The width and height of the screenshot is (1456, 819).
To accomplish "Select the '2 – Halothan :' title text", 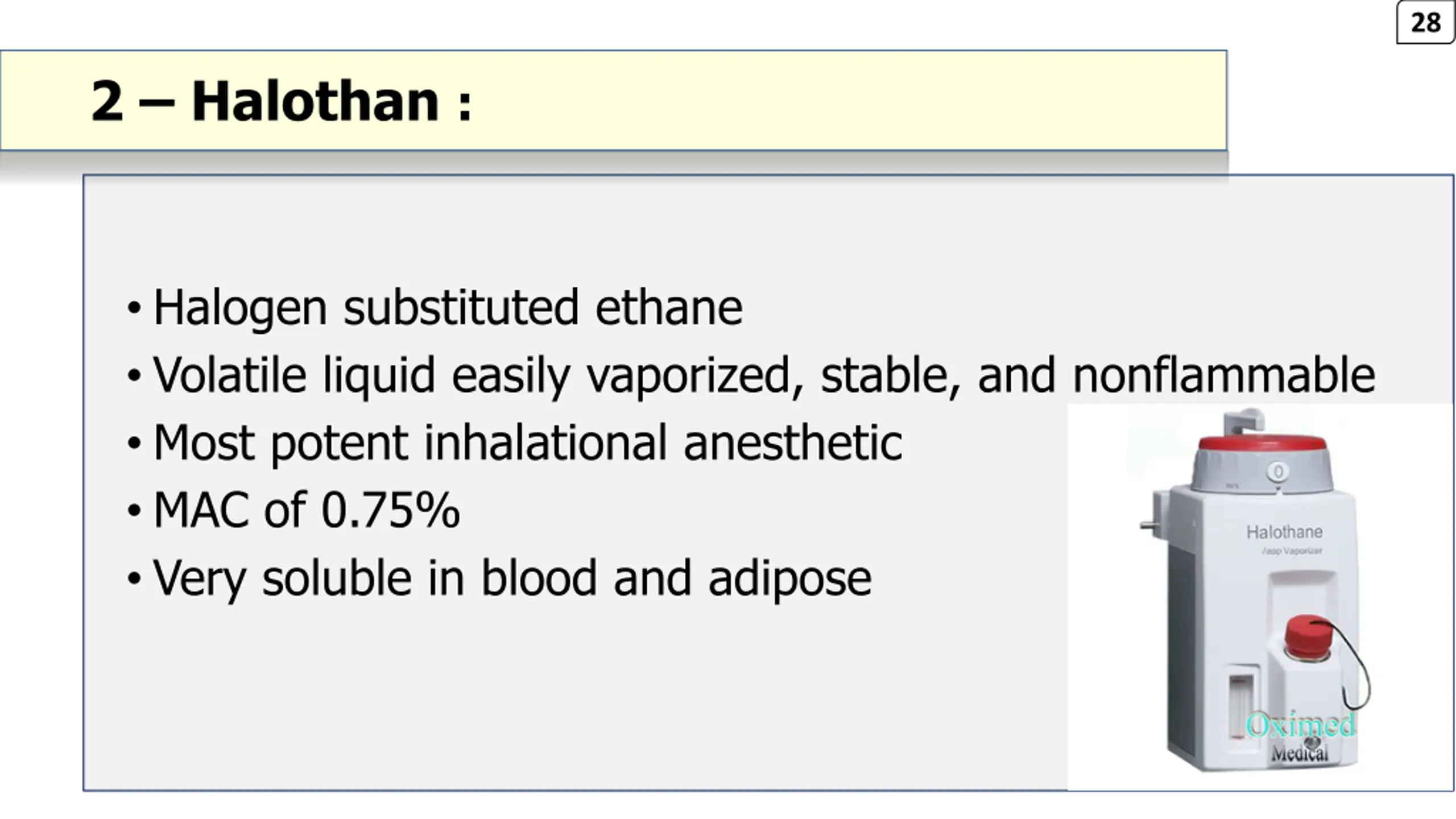I will pos(282,101).
